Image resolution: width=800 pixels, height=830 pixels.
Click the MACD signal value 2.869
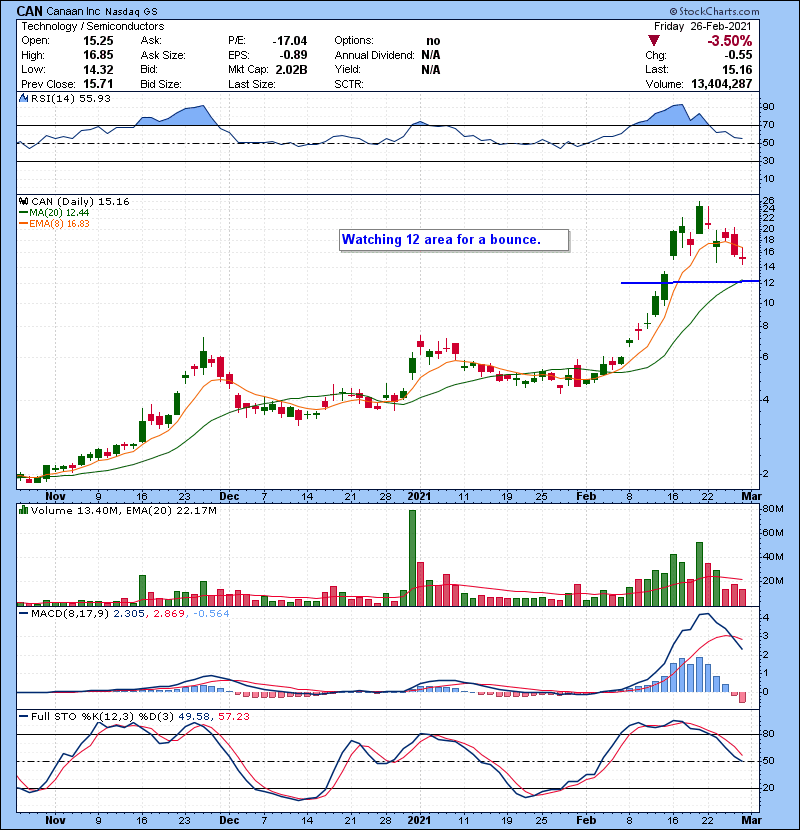[169, 614]
